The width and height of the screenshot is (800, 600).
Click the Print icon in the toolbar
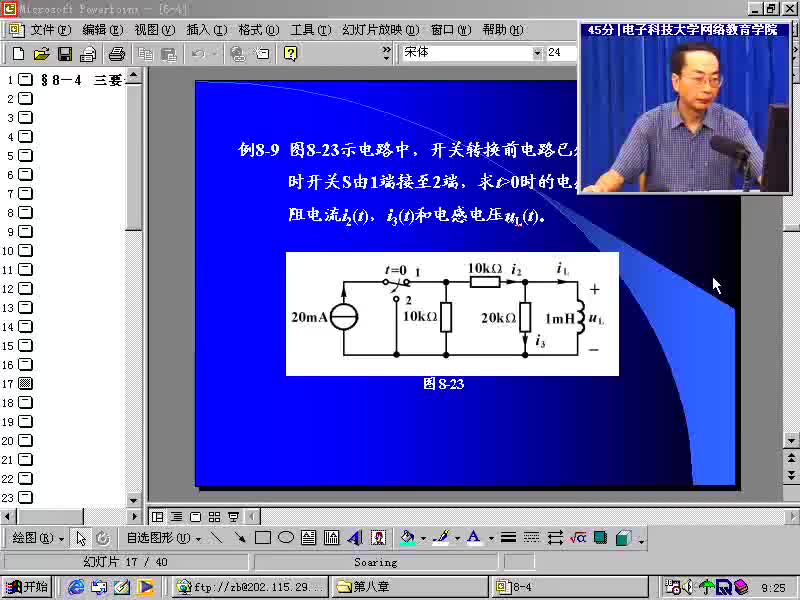click(x=117, y=54)
